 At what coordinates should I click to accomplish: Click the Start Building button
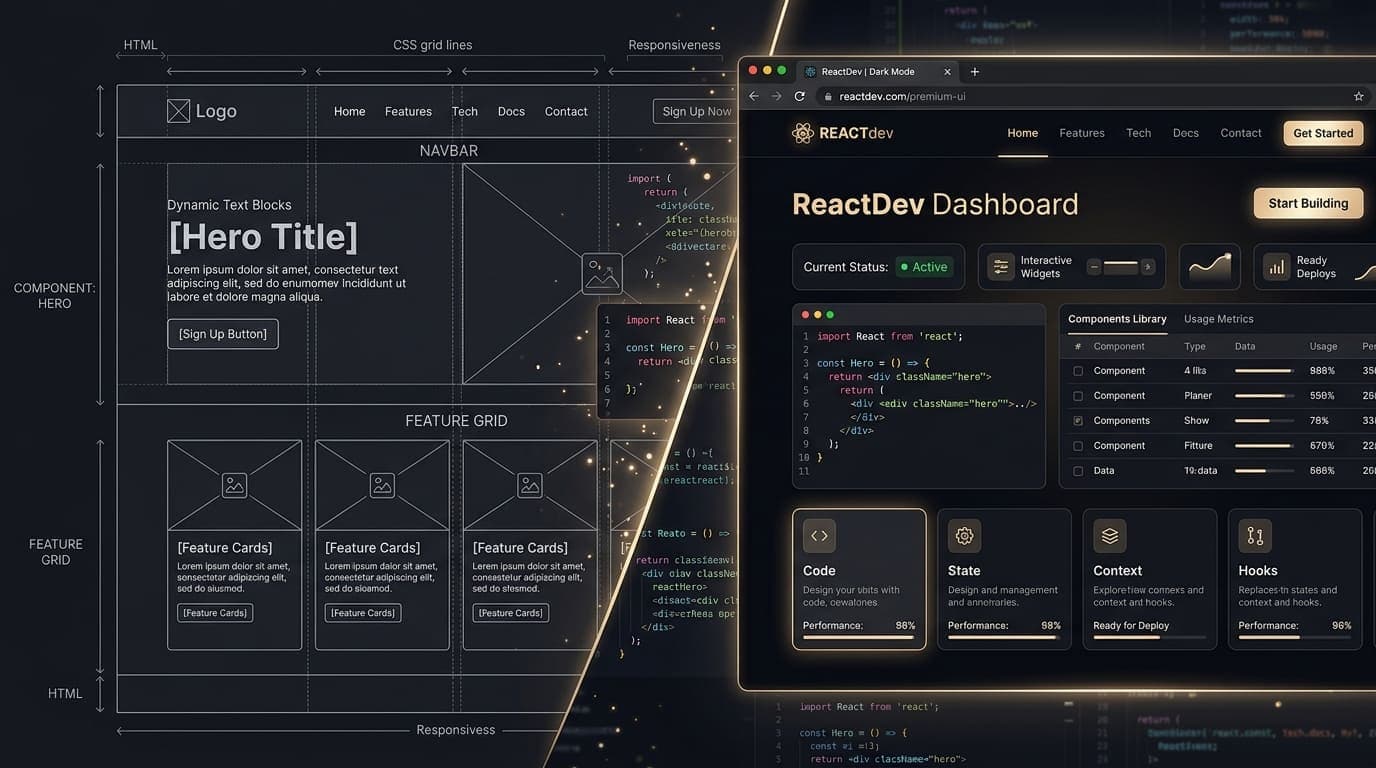(x=1308, y=203)
